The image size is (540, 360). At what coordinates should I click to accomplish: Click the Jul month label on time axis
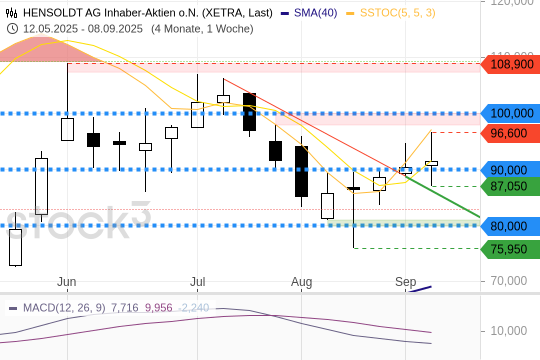(198, 282)
